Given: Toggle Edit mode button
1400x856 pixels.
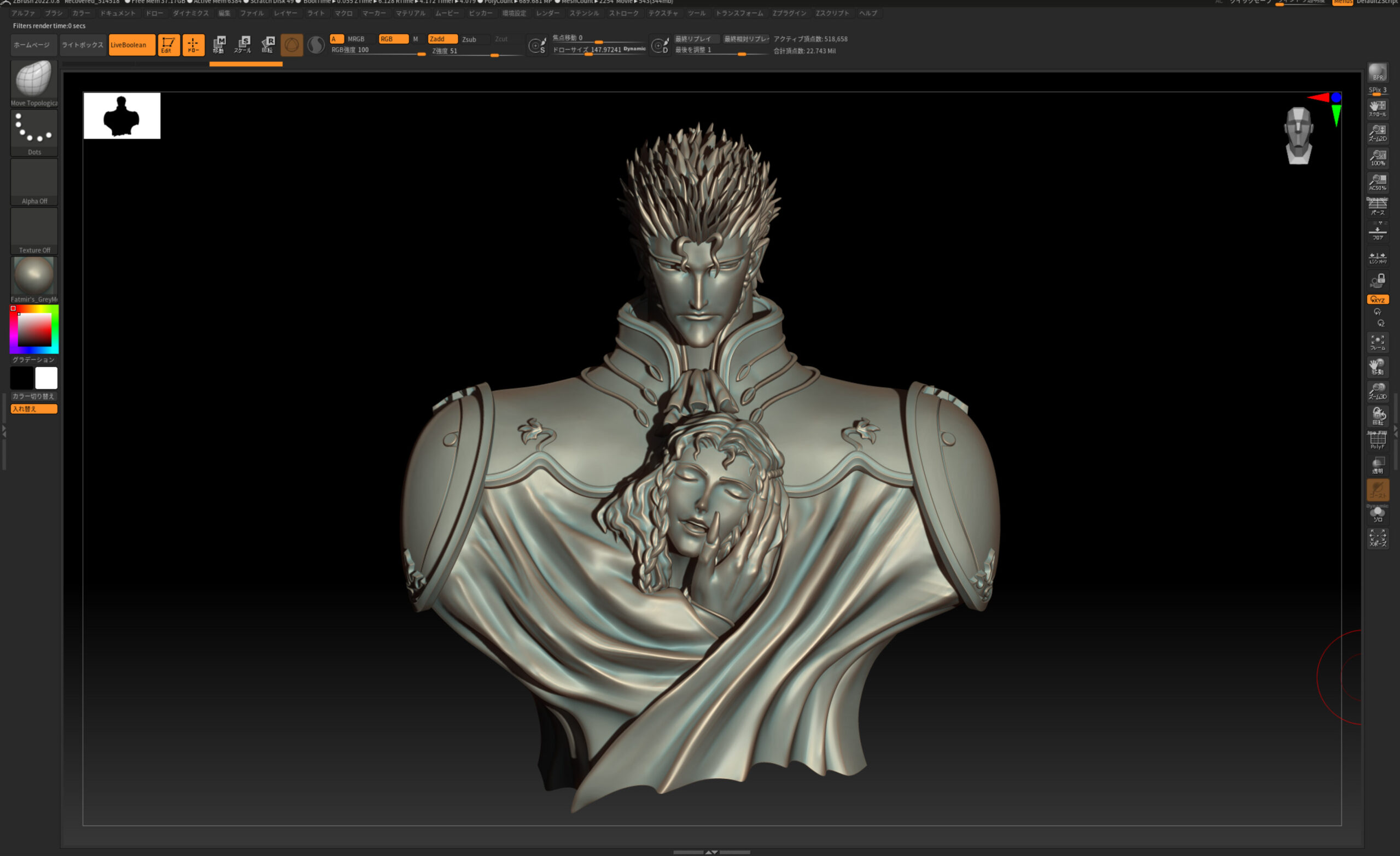Looking at the screenshot, I should 169,45.
